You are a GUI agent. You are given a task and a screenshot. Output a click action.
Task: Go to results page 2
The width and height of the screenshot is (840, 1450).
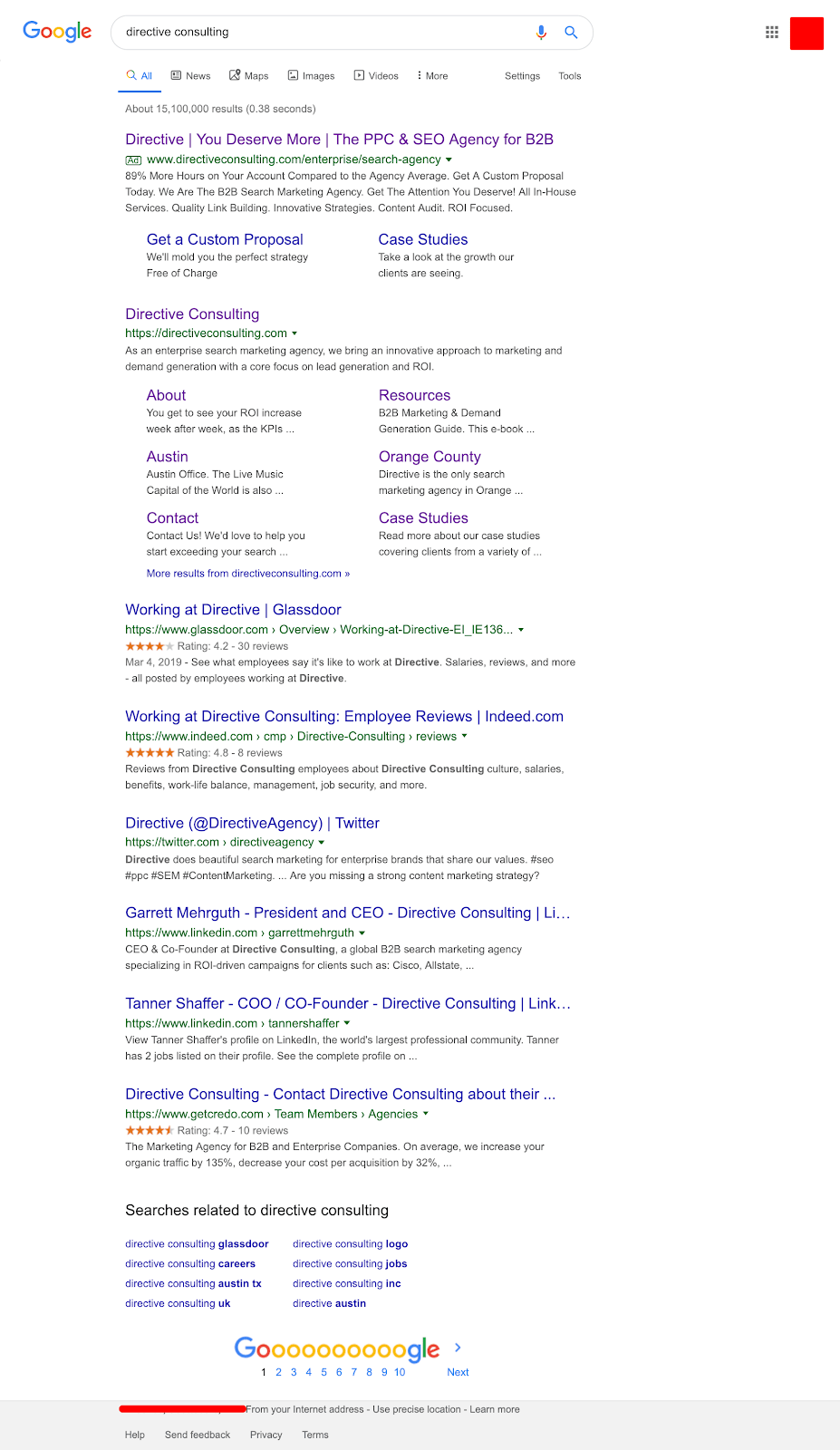(x=278, y=1372)
